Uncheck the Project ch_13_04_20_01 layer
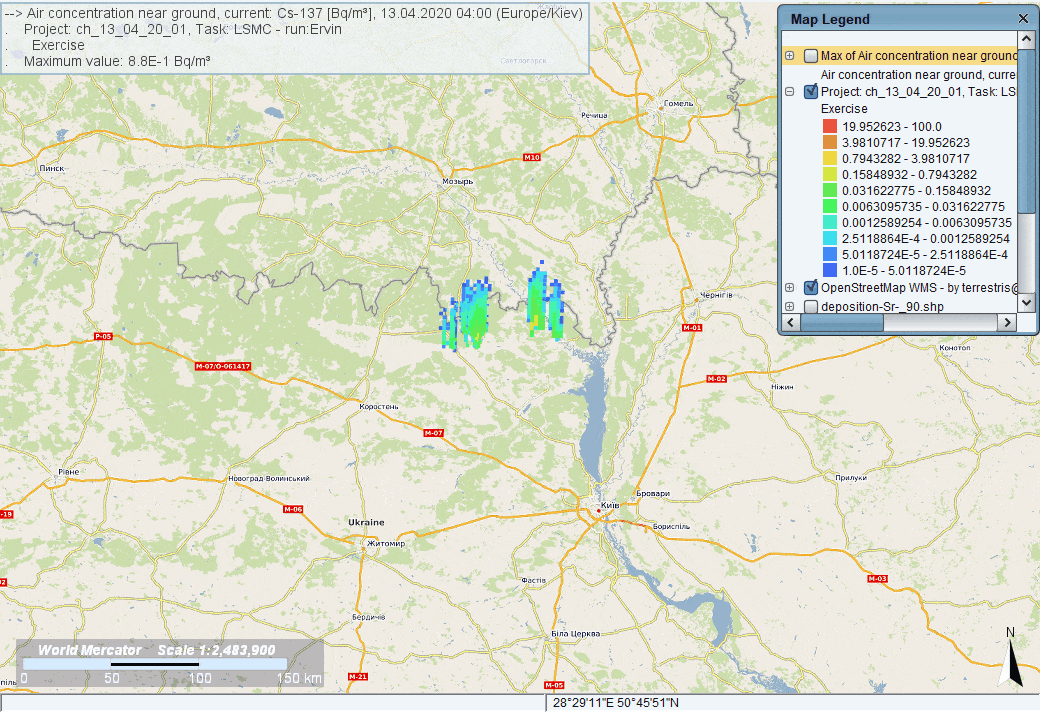This screenshot has height=712, width=1040. [x=810, y=91]
